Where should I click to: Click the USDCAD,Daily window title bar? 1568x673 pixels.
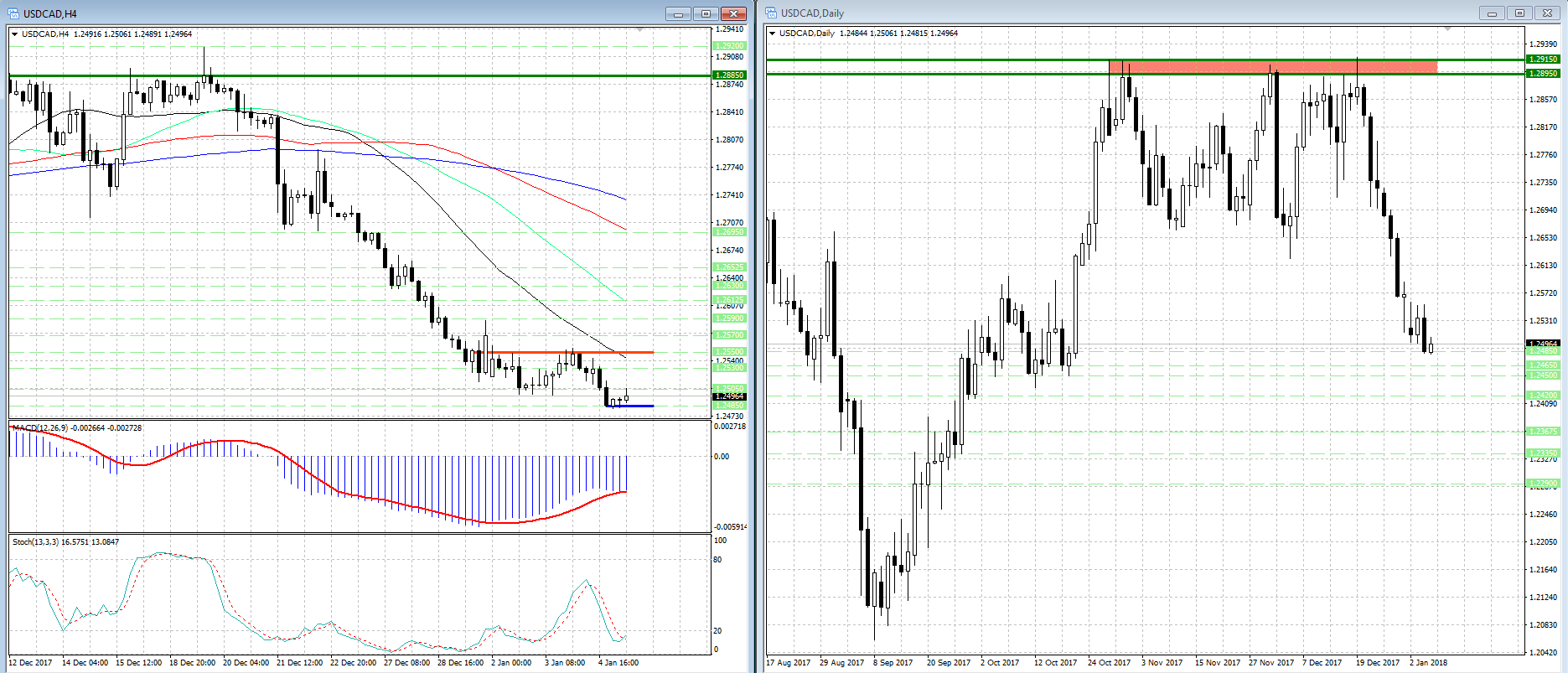click(1089, 13)
